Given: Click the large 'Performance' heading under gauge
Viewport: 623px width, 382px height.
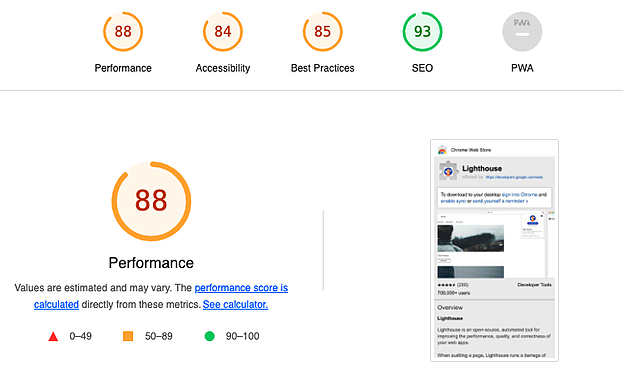Looking at the screenshot, I should click(151, 263).
